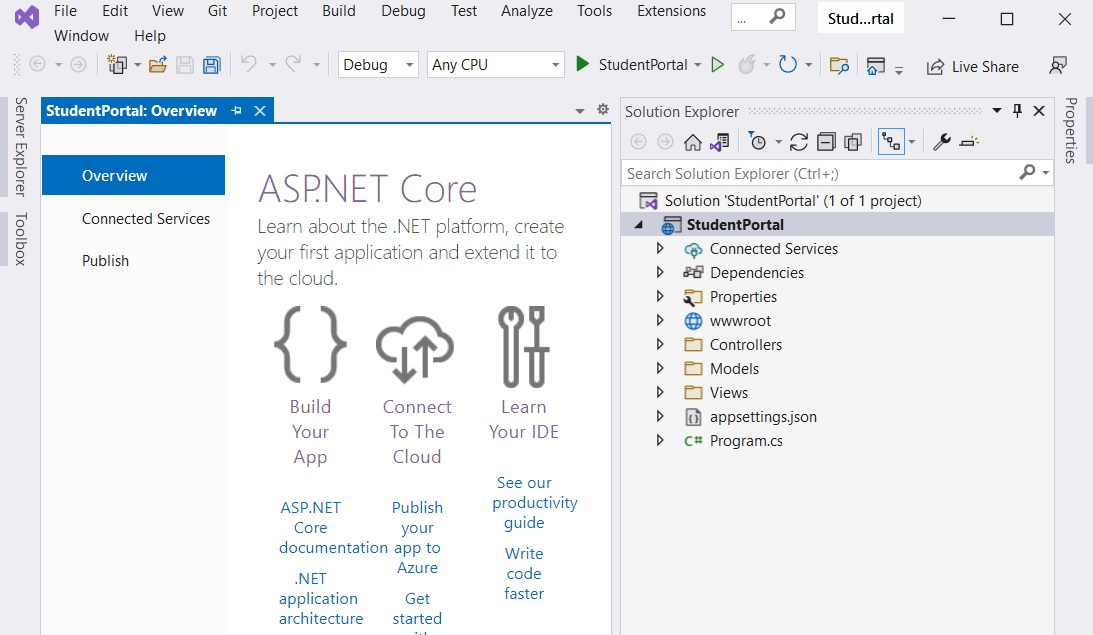Click the Restart circular arrow icon

[x=788, y=65]
